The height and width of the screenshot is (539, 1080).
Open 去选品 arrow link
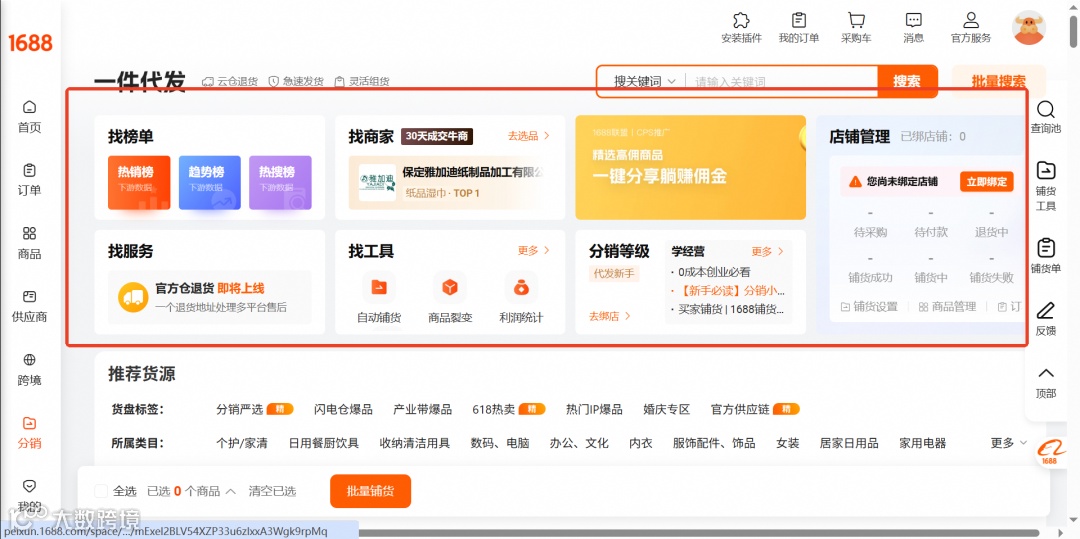[528, 136]
